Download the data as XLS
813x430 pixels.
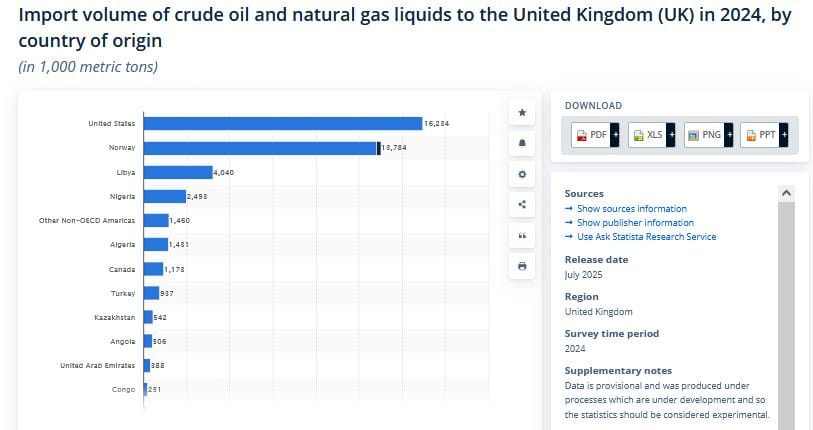(647, 135)
